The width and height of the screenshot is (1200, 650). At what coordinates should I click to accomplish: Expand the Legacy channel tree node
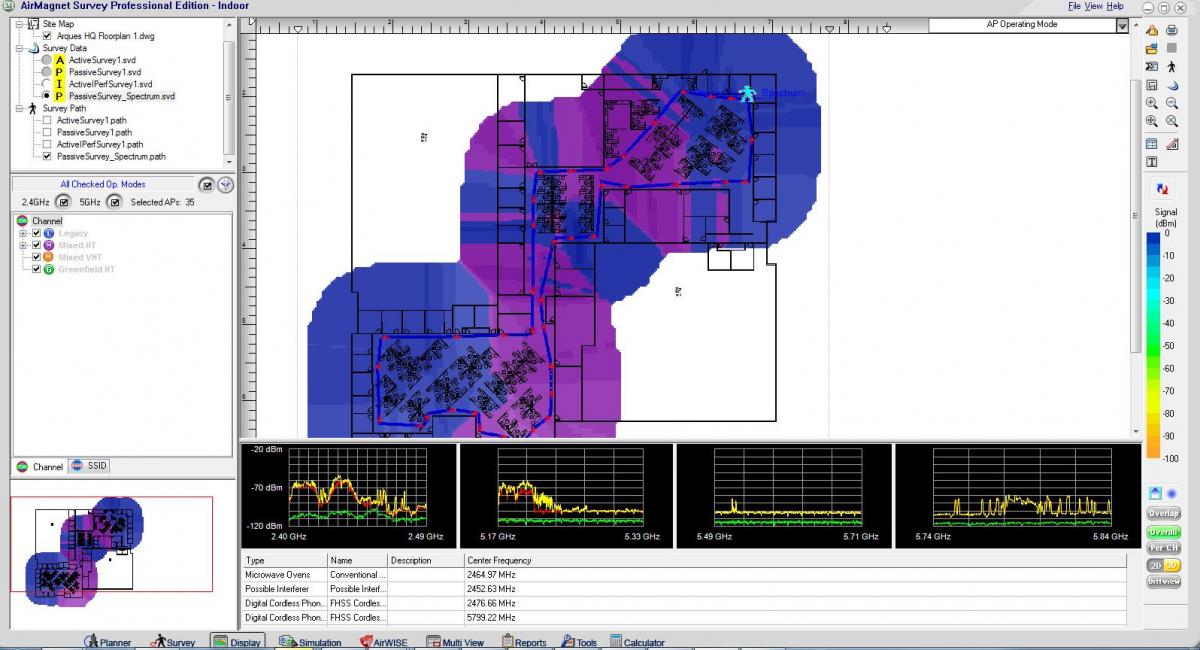23,233
